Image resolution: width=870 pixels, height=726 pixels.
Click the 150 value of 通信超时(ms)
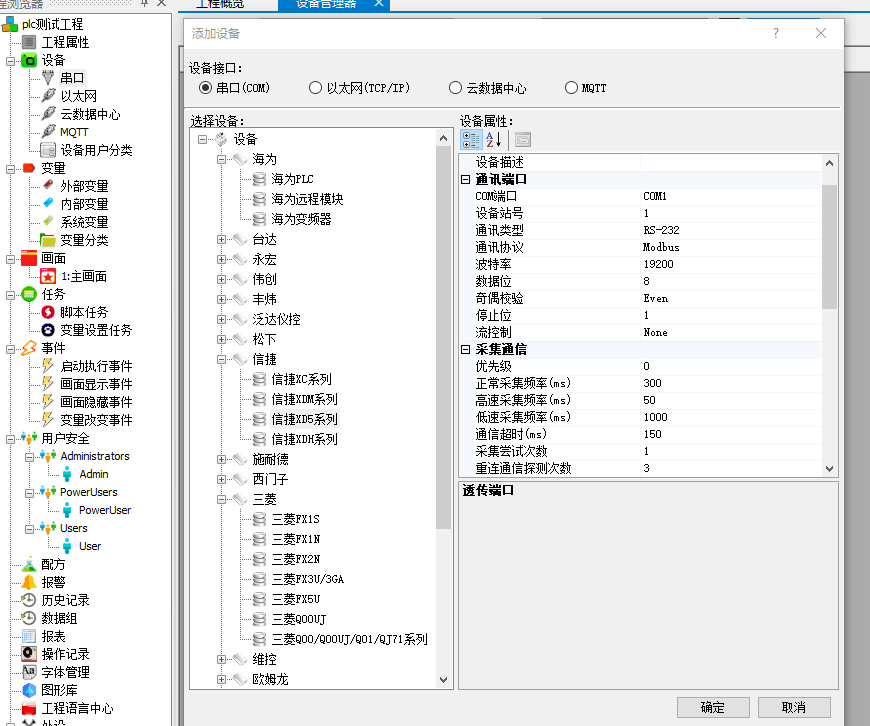click(730, 434)
